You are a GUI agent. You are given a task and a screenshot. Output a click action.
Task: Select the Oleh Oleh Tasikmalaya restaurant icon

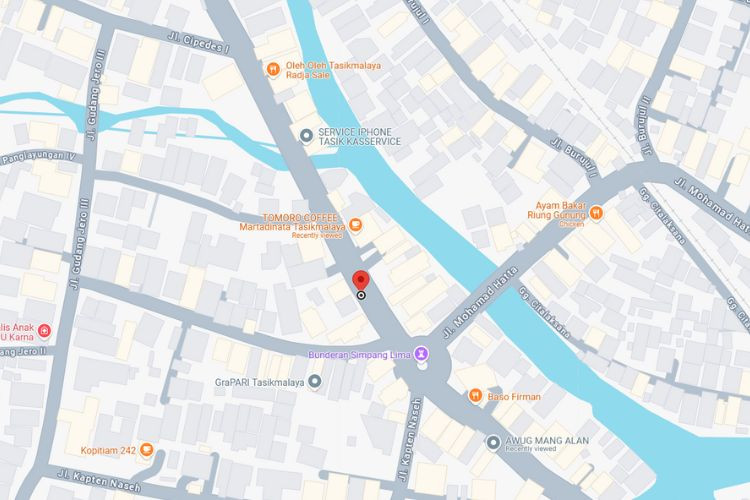click(x=273, y=69)
